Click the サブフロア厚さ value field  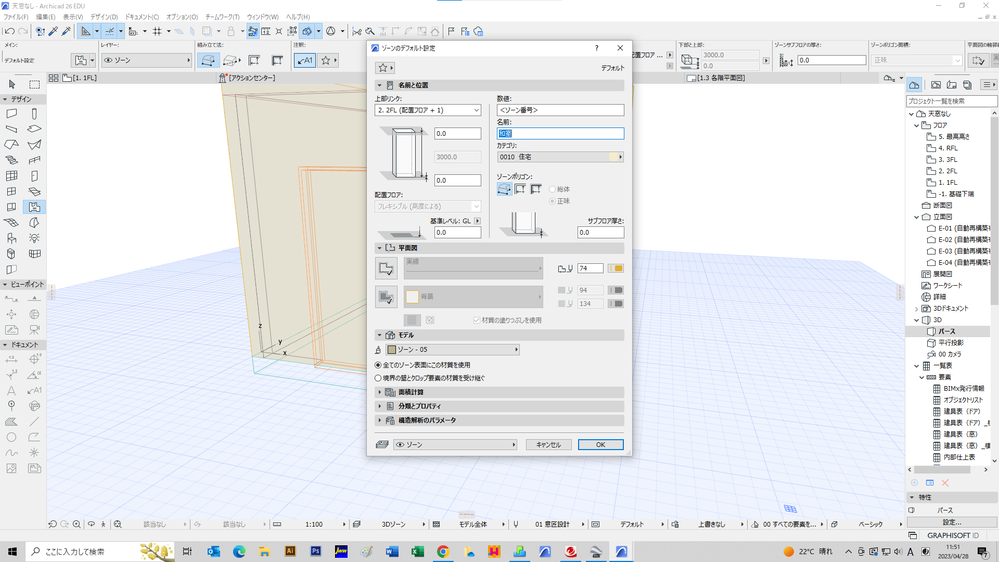[601, 233]
